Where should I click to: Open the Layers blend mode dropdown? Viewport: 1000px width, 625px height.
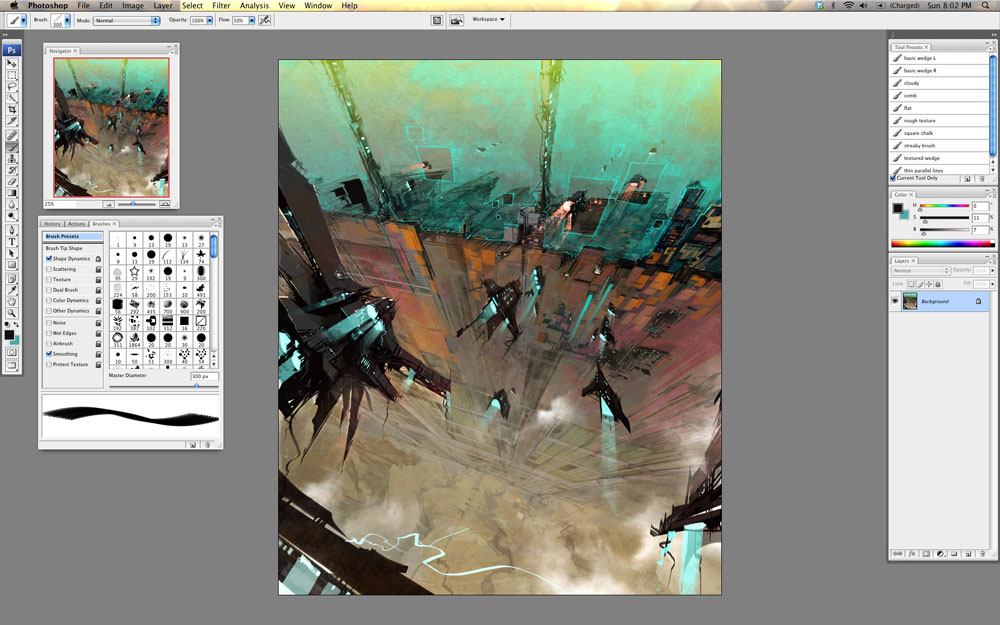(921, 270)
